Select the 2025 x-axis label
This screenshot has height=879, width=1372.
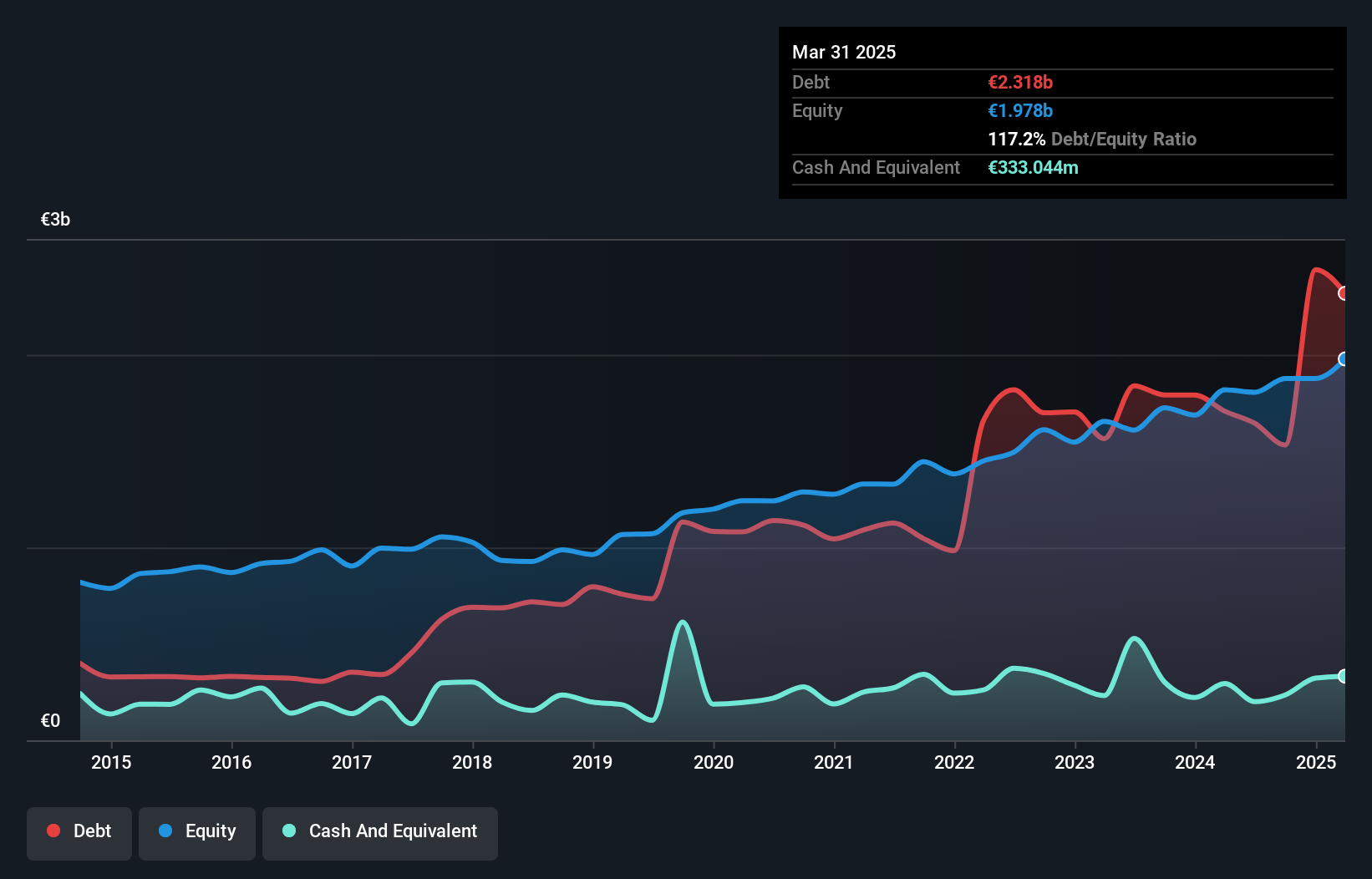[x=1316, y=762]
